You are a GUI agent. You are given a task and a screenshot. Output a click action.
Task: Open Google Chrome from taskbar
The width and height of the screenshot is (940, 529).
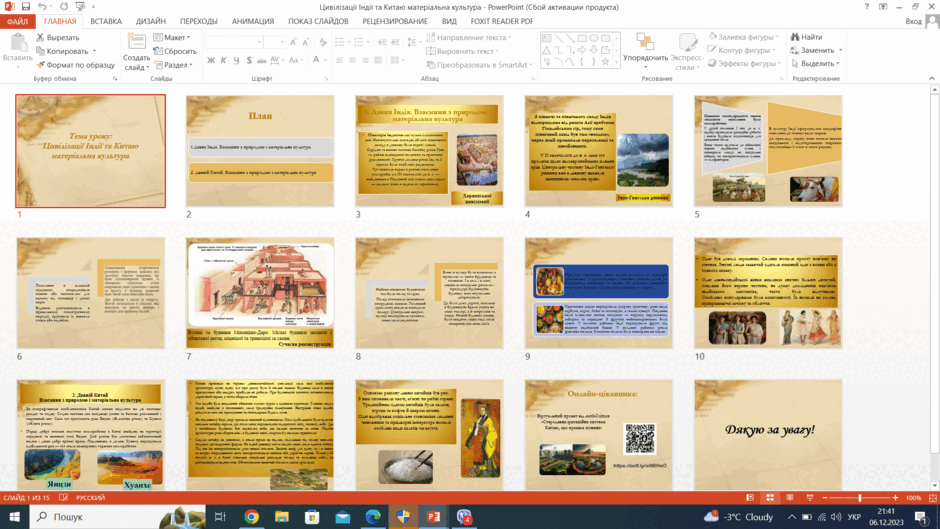point(251,516)
